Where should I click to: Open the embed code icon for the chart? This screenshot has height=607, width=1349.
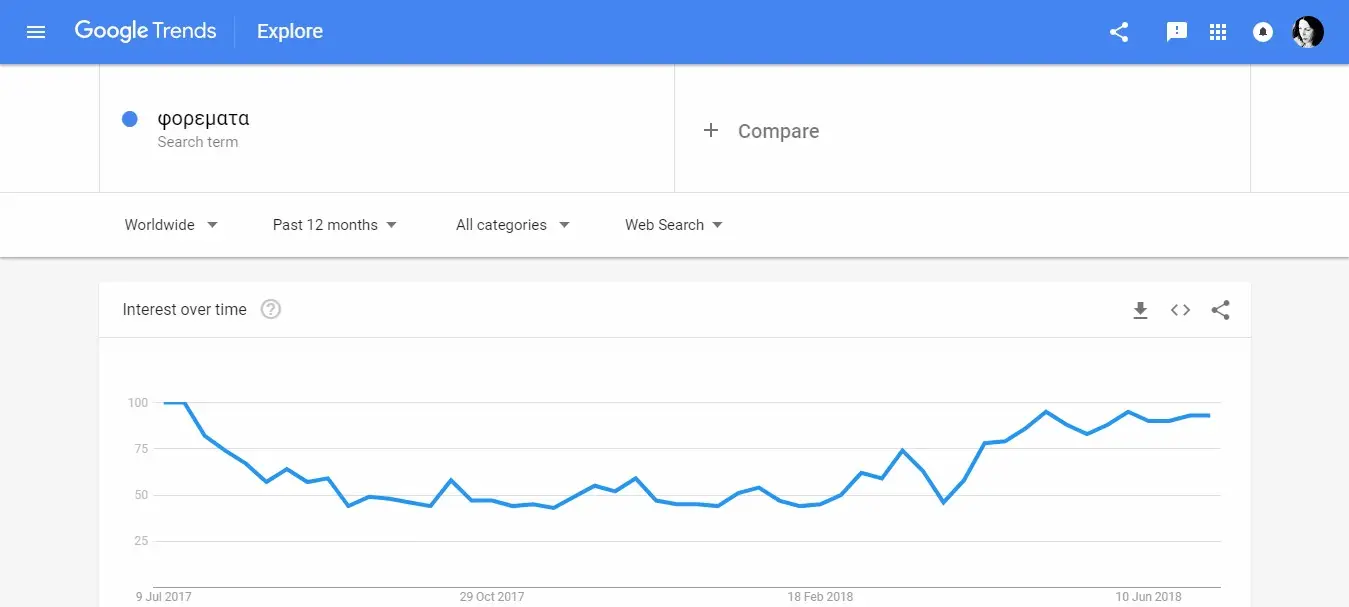point(1180,310)
